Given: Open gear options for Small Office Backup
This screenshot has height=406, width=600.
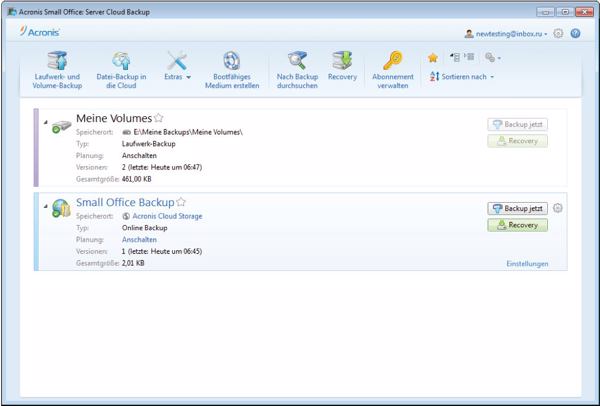Looking at the screenshot, I should click(x=558, y=208).
